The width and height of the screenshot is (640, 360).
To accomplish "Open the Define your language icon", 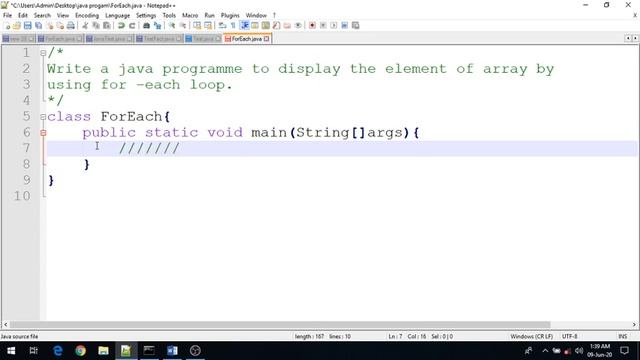I will (255, 26).
